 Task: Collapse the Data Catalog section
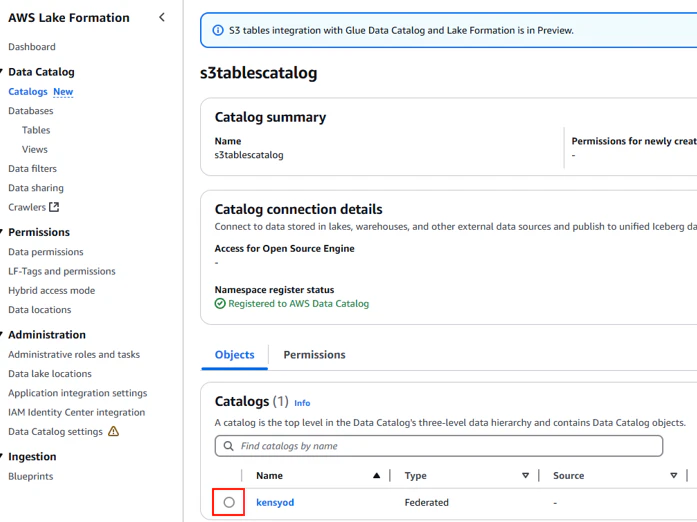[2, 71]
